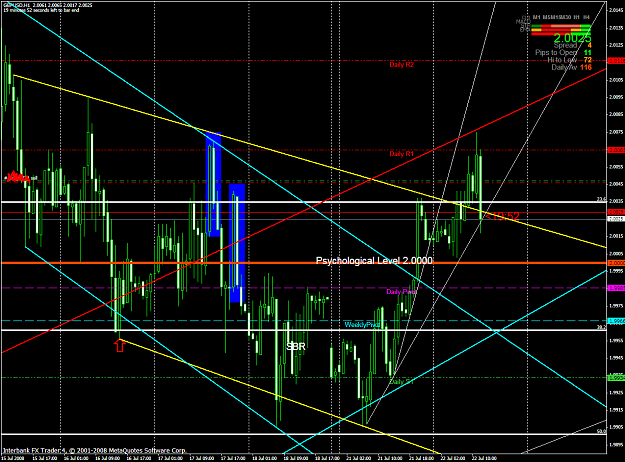Click the red <19:52 countdown label
The image size is (625, 462).
(x=501, y=216)
